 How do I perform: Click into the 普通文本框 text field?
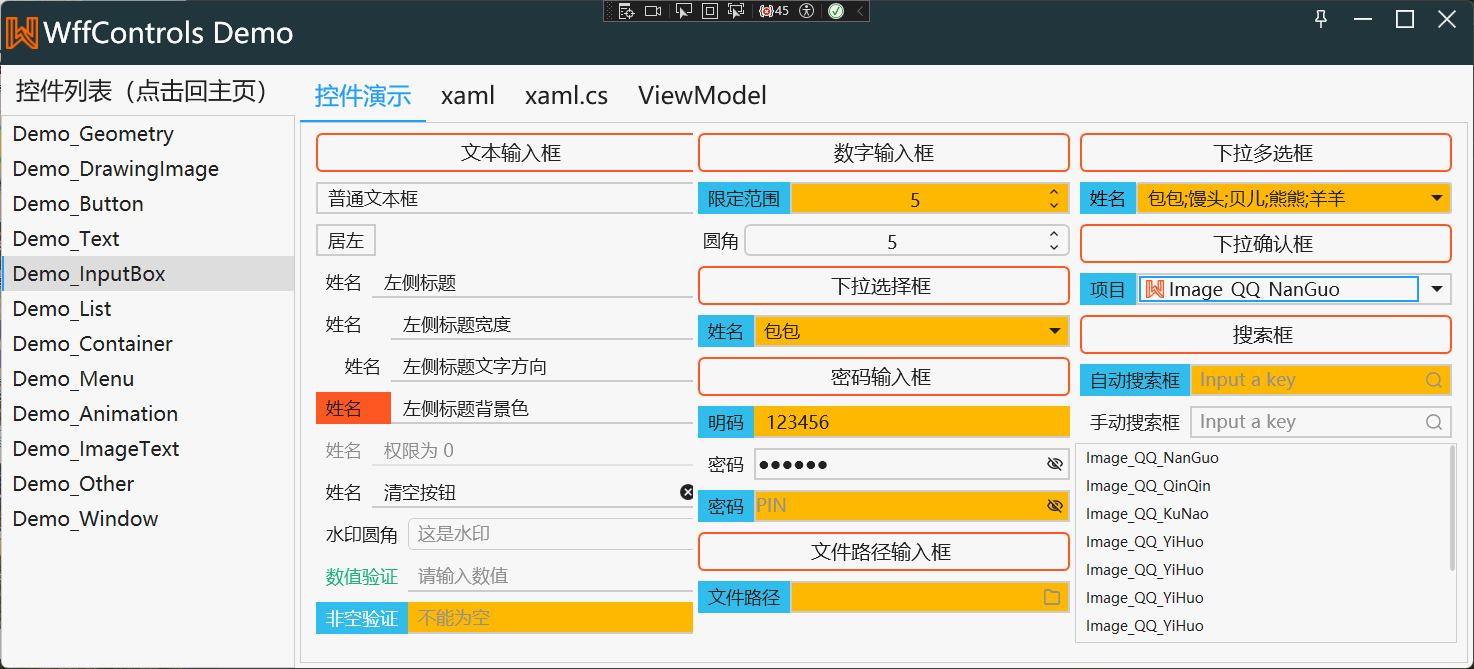coord(505,198)
